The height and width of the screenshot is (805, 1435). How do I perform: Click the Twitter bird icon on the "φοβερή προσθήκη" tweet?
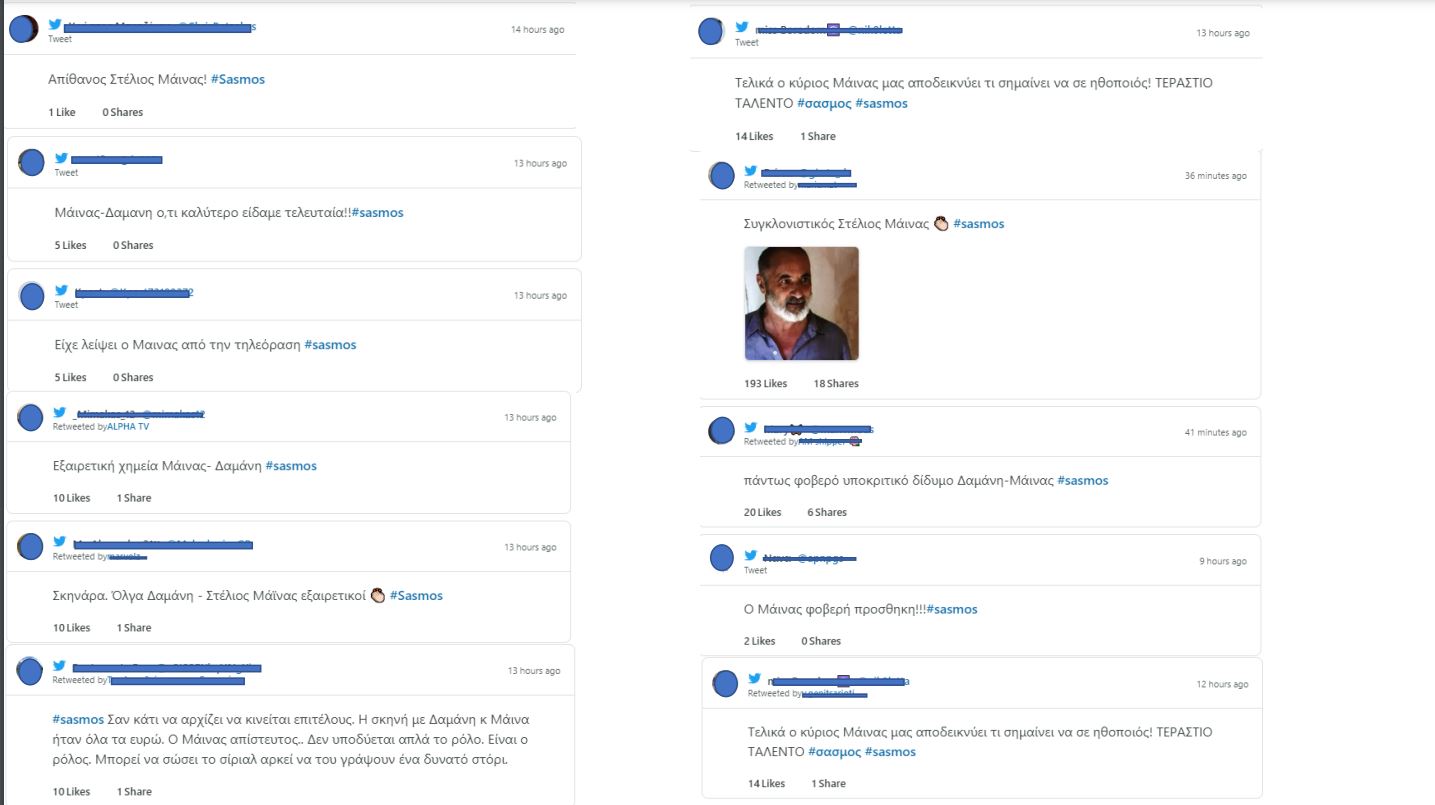[750, 556]
